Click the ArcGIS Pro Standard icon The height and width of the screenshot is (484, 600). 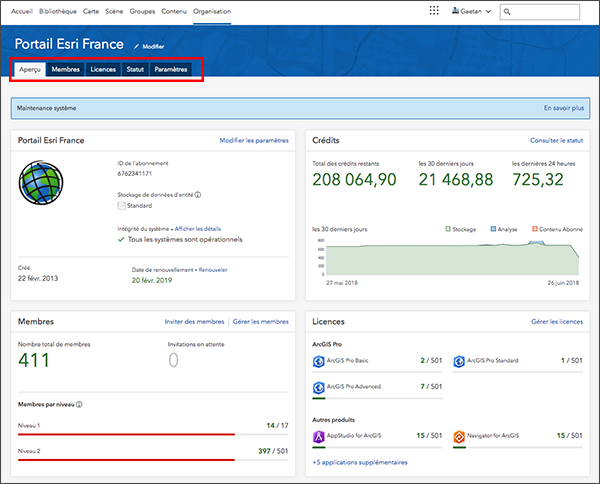tap(459, 361)
